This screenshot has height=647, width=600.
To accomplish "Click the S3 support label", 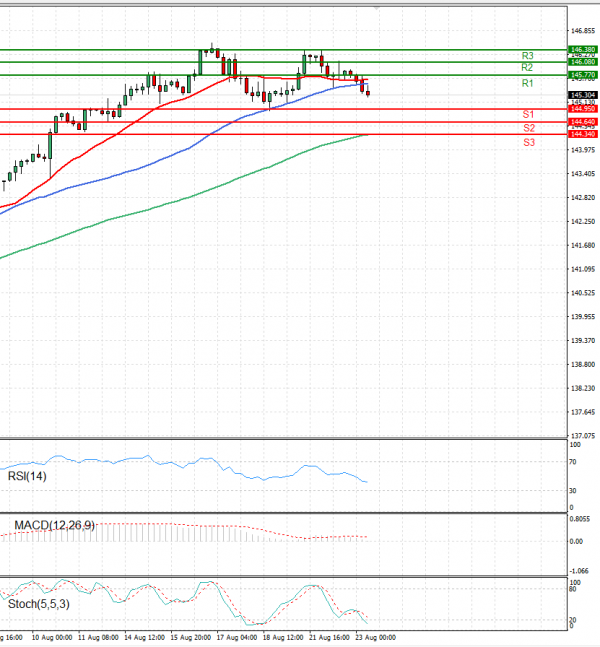I will [529, 143].
